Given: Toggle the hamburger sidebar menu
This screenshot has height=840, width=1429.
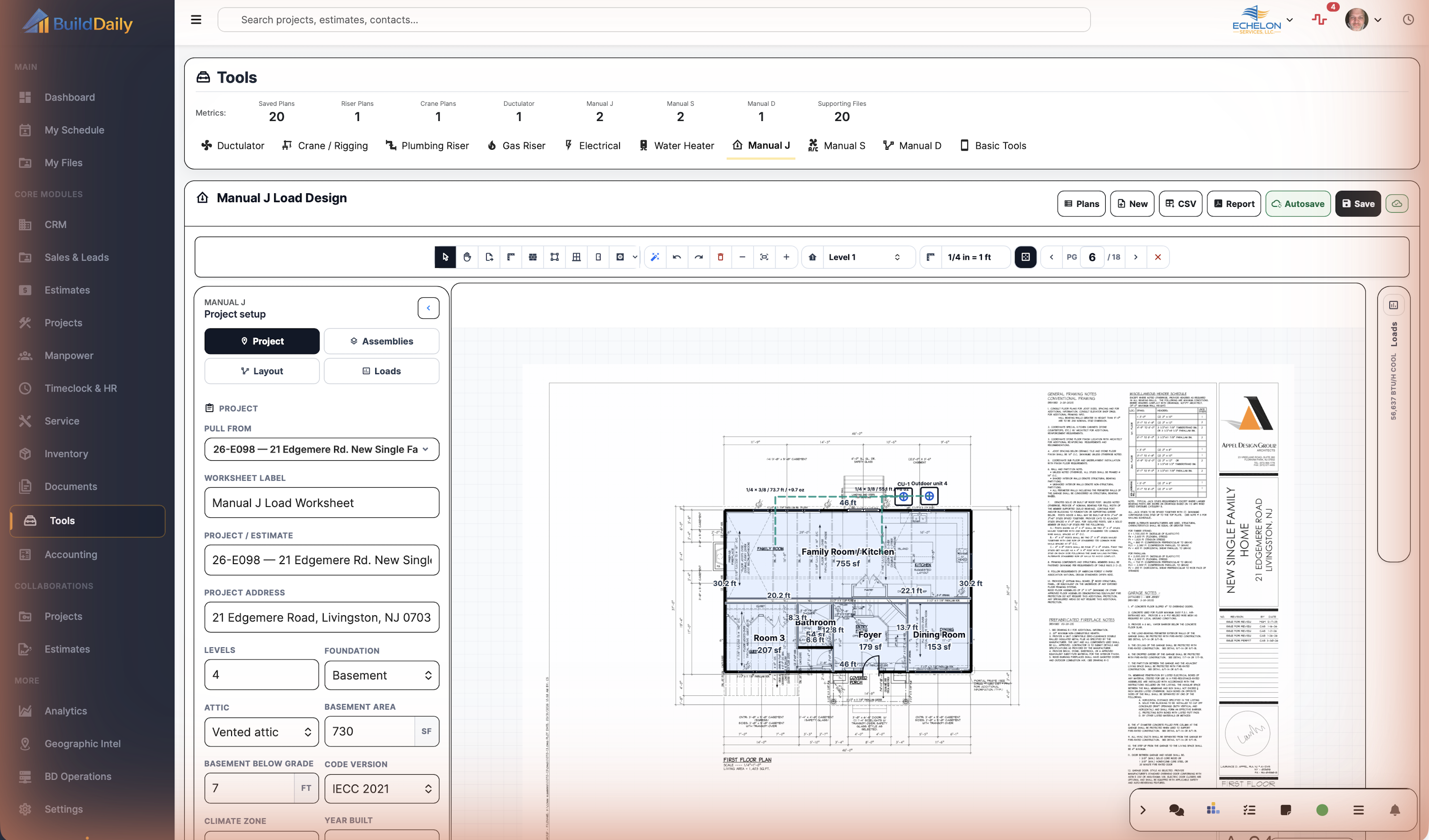Looking at the screenshot, I should pyautogui.click(x=196, y=20).
